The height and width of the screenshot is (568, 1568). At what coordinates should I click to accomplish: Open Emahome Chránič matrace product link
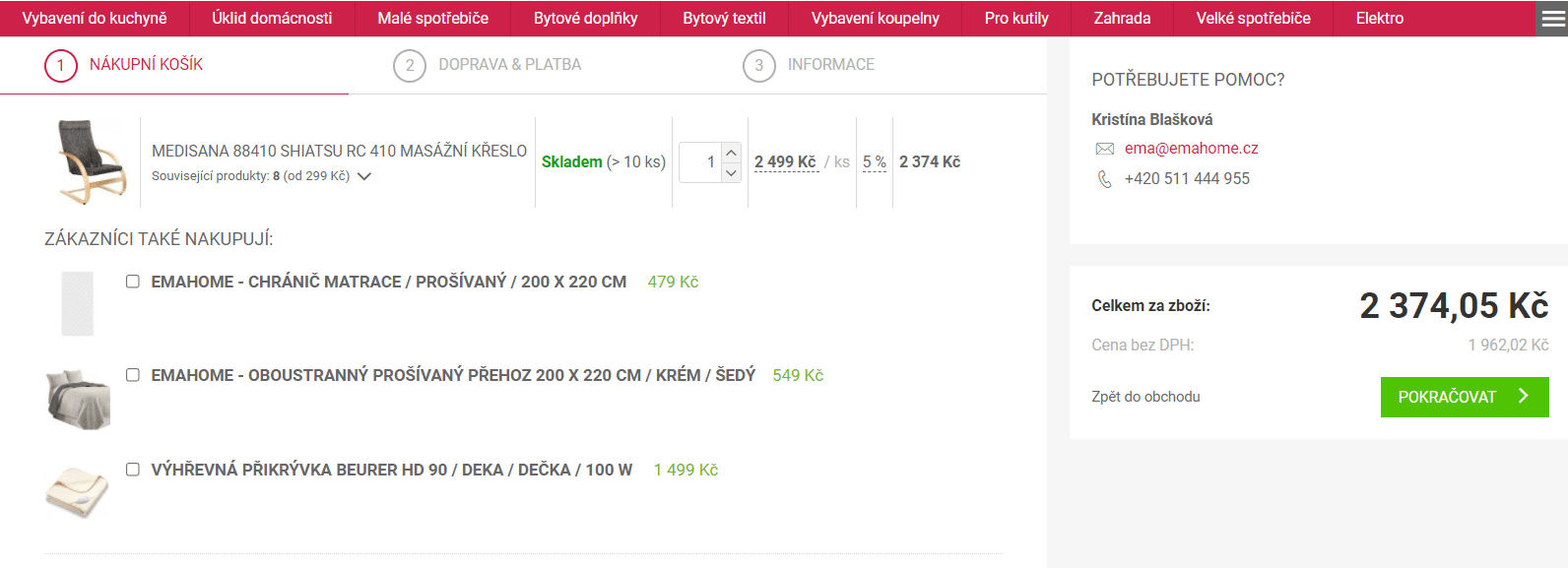pos(389,282)
